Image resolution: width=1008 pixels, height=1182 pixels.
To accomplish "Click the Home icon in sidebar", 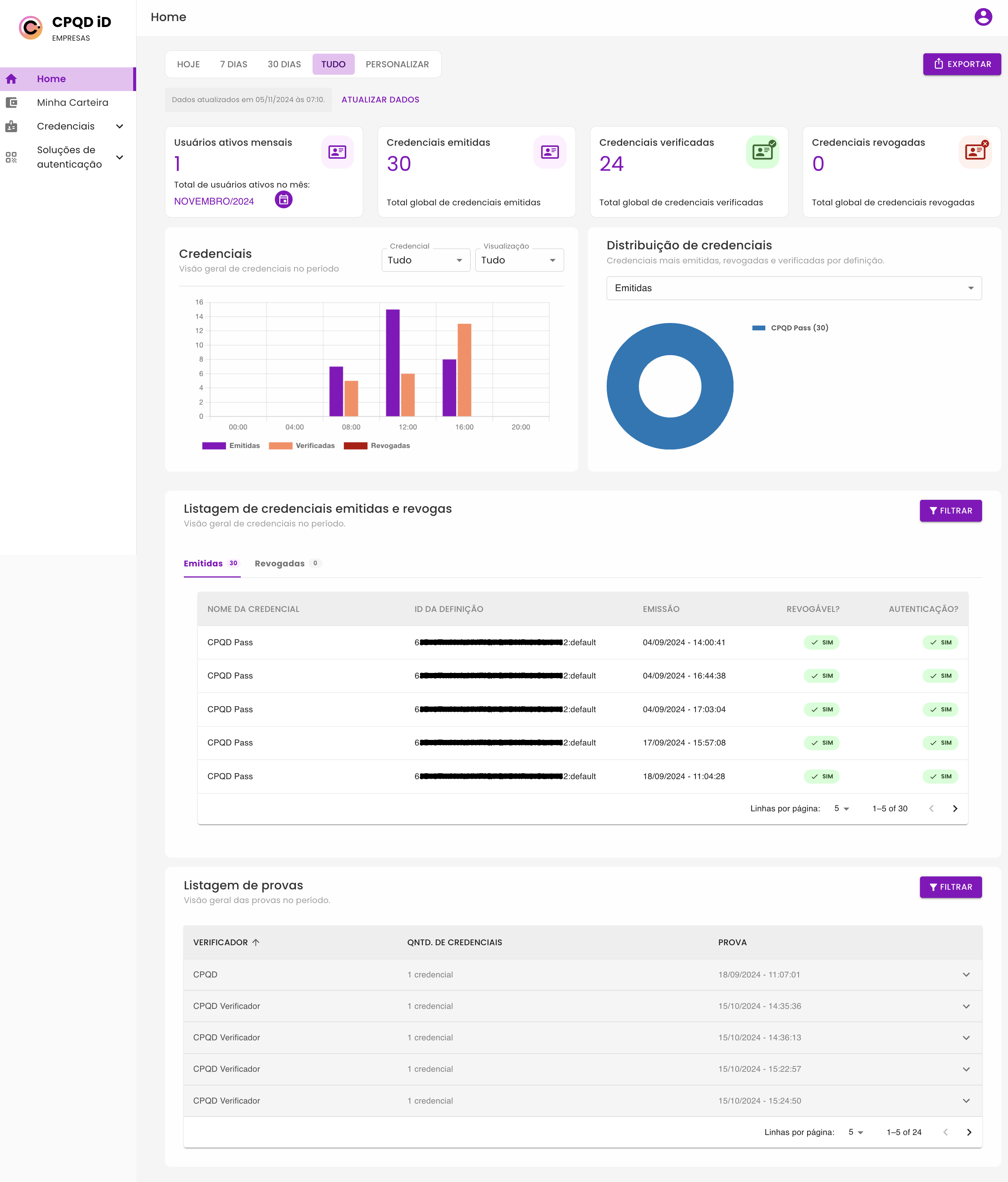I will click(12, 79).
